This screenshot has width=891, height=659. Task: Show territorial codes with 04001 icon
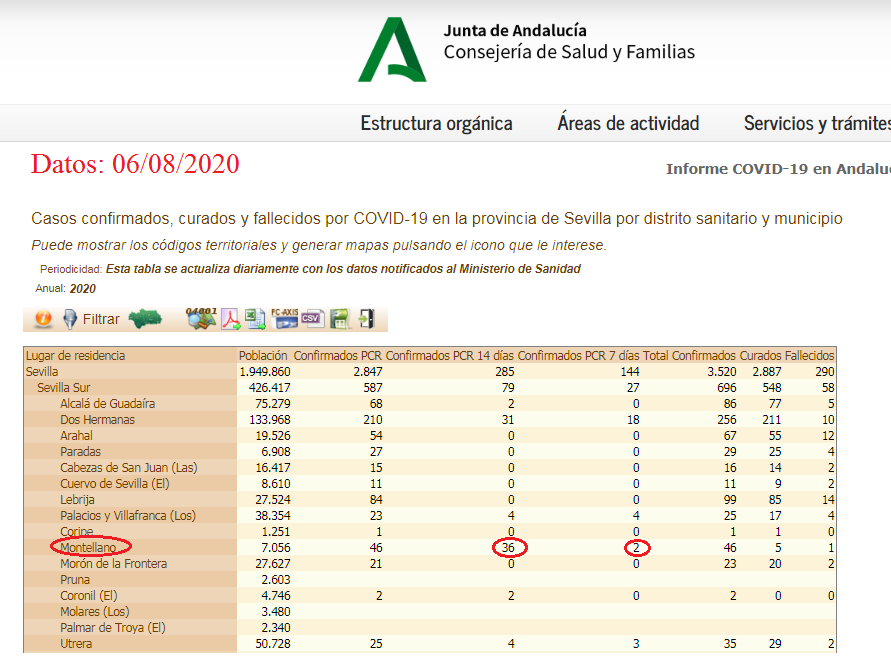click(x=201, y=319)
